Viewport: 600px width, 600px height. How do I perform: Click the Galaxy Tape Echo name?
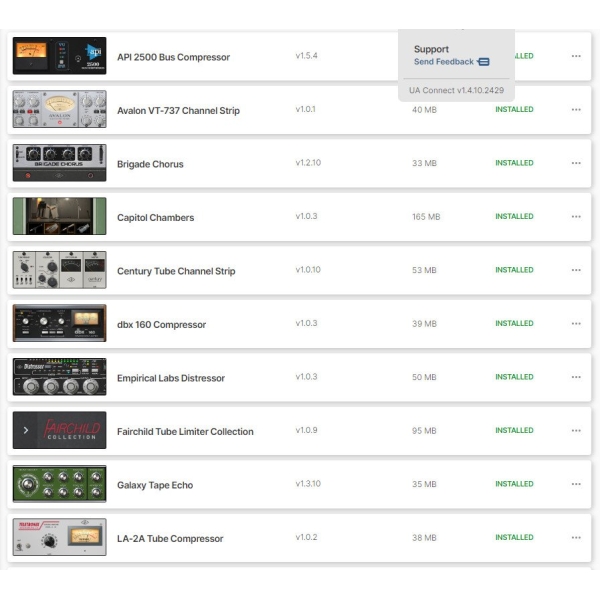tap(155, 485)
